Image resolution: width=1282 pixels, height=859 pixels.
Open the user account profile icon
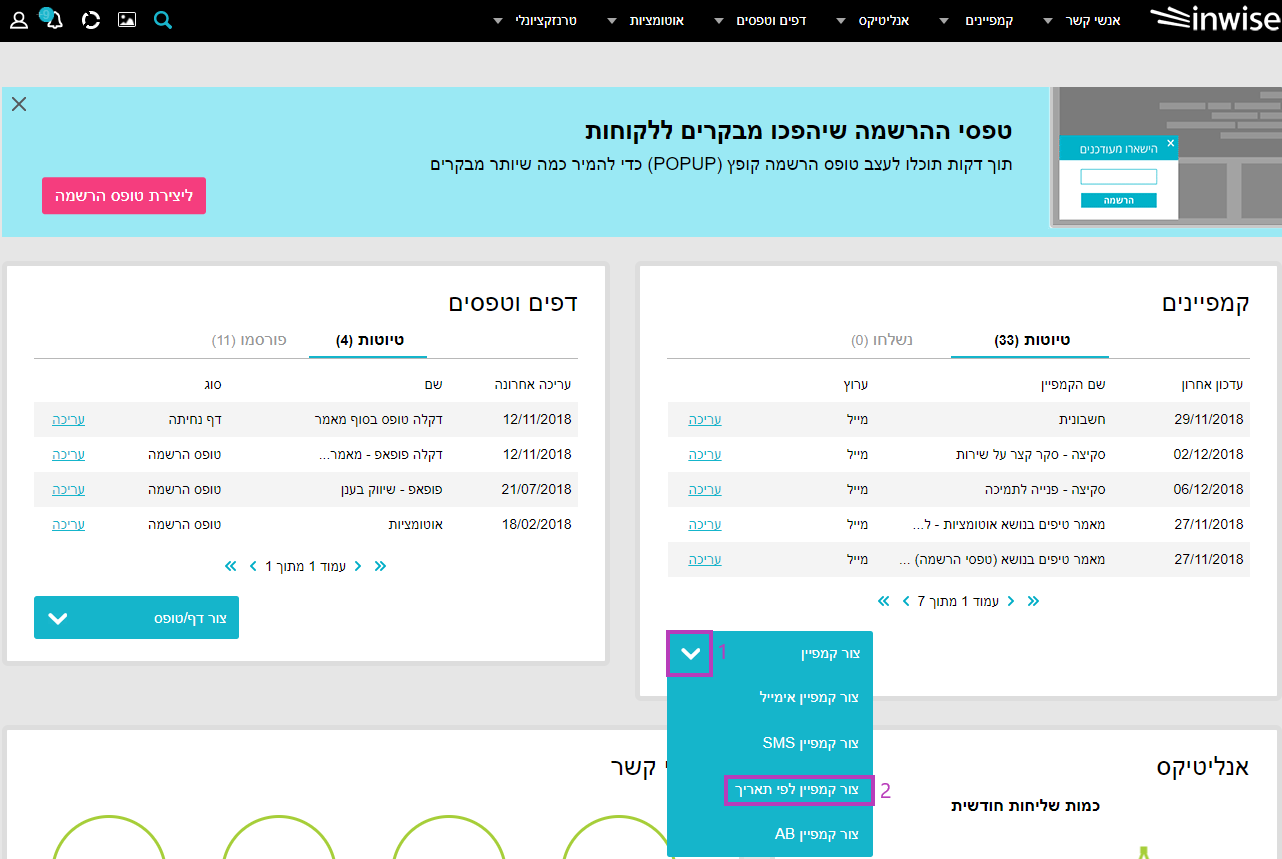click(19, 20)
